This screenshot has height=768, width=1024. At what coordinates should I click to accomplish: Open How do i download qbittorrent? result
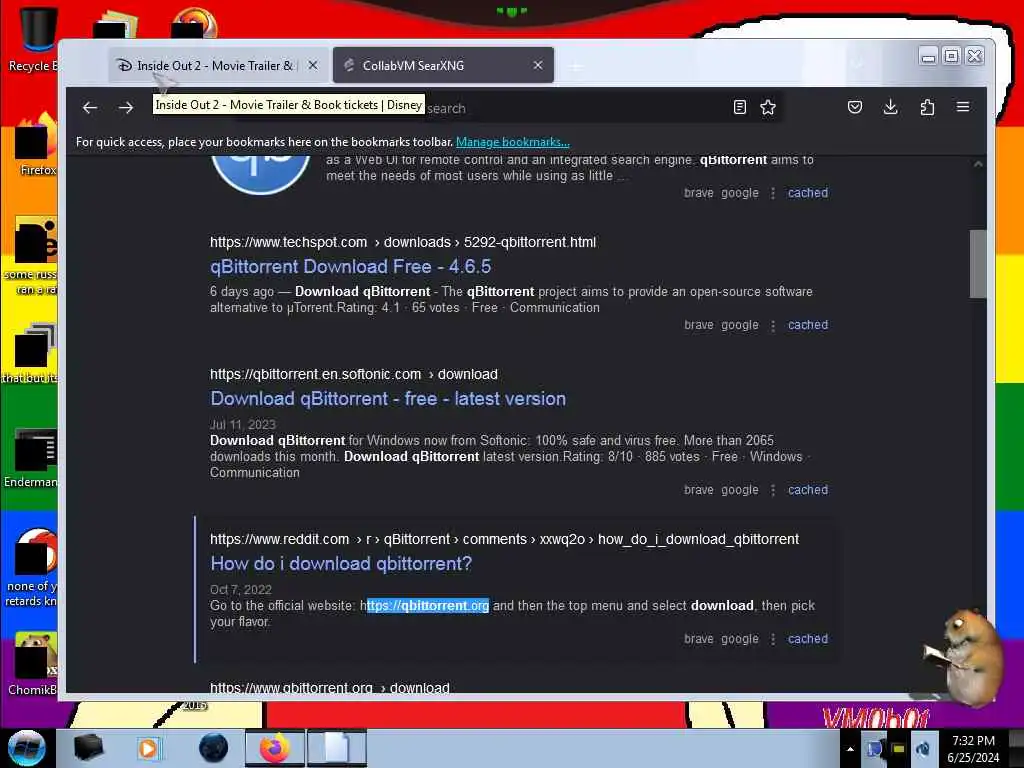(341, 564)
